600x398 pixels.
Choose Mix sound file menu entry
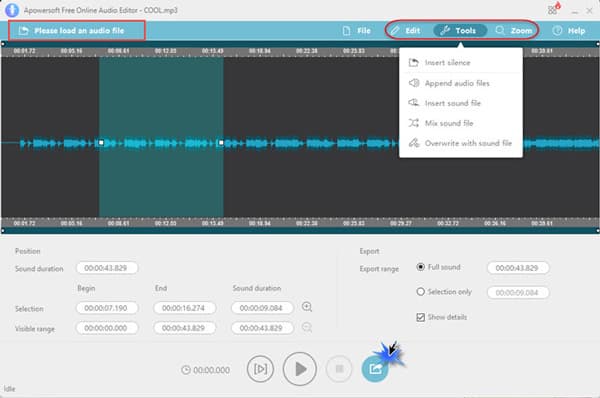click(x=461, y=123)
